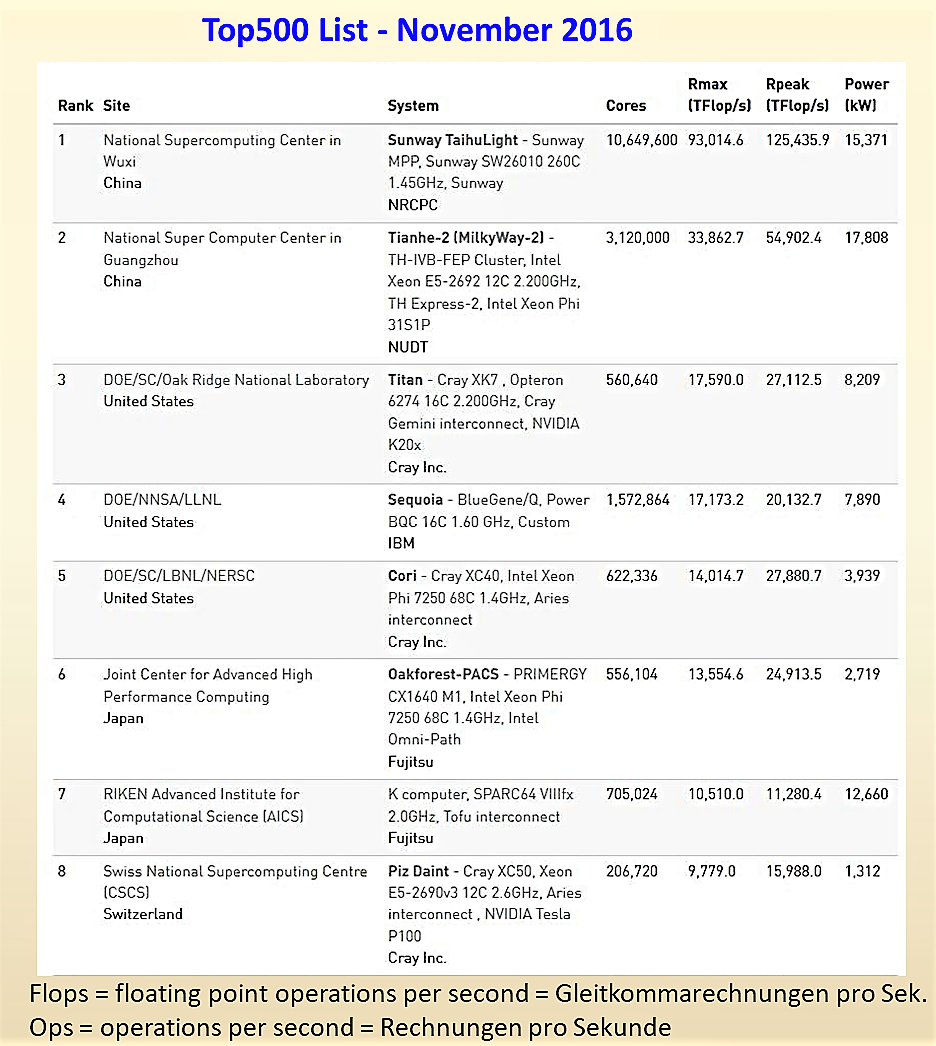This screenshot has width=936, height=1046.
Task: Click the Rmax (TFlop/s) column header
Action: (719, 95)
